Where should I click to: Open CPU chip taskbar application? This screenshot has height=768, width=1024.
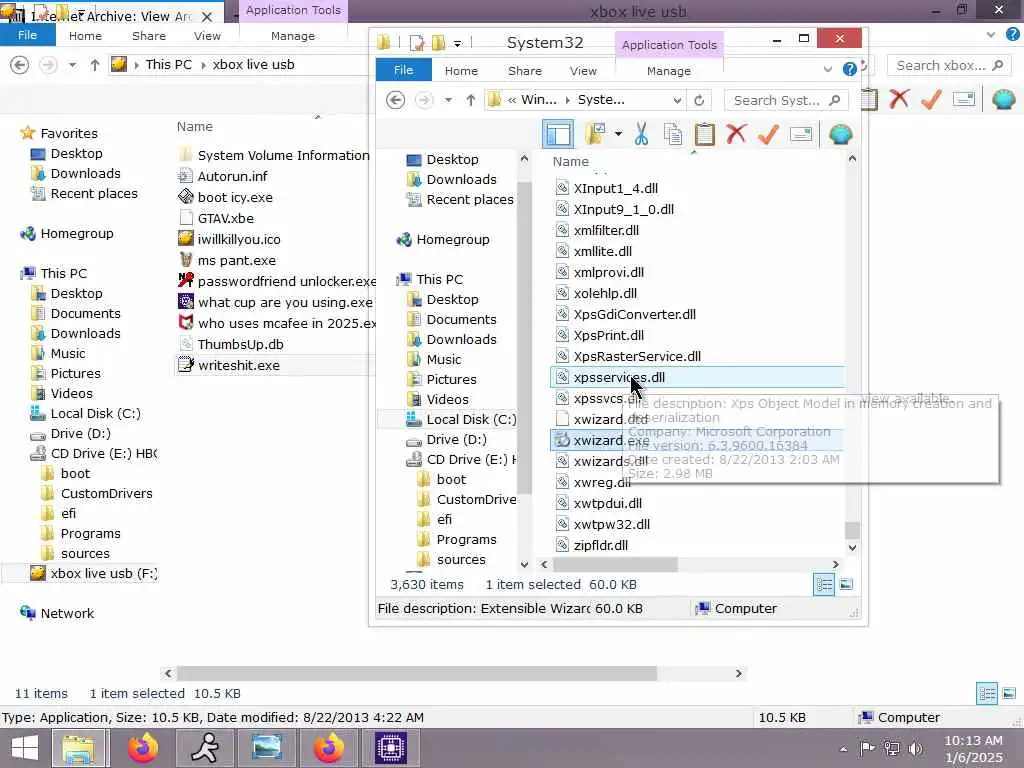point(391,748)
